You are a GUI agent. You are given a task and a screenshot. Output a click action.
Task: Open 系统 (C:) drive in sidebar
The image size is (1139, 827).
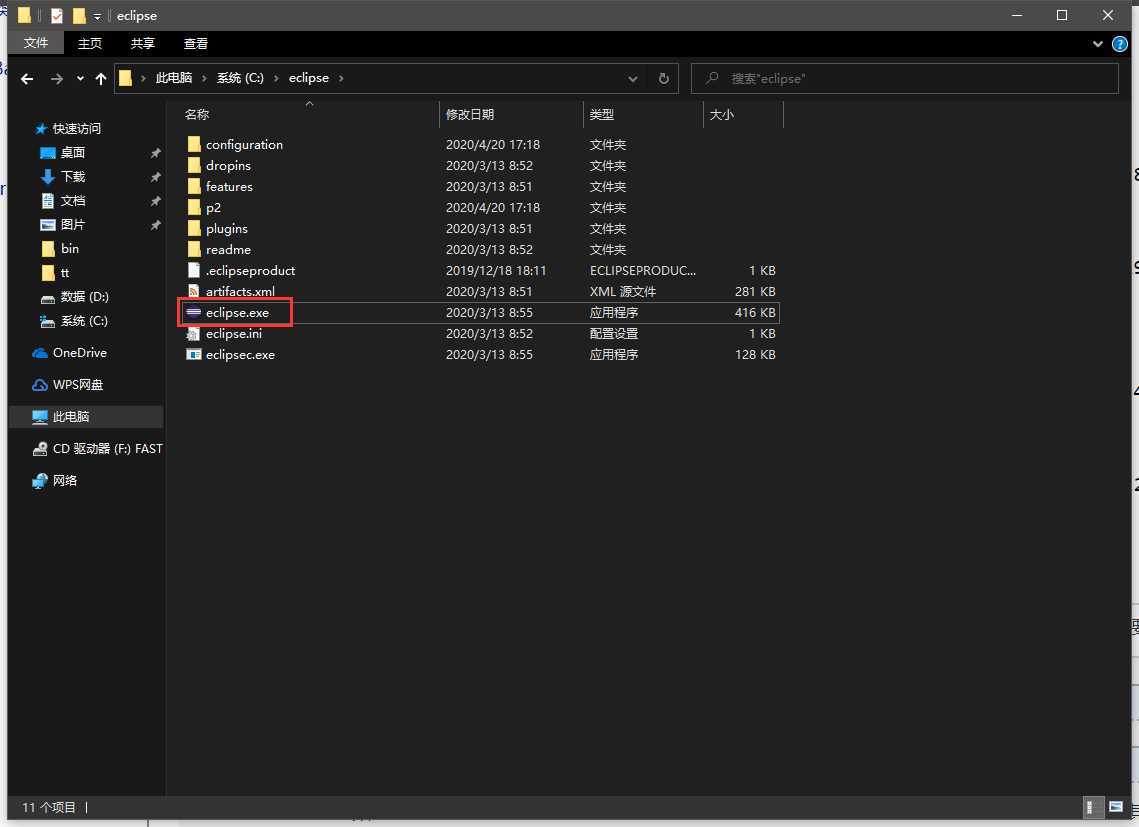click(74, 320)
